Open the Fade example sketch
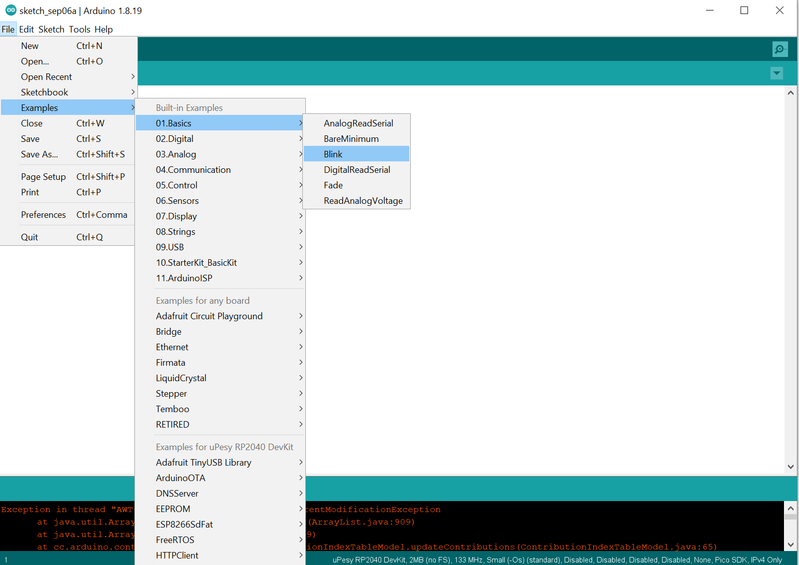 357,185
